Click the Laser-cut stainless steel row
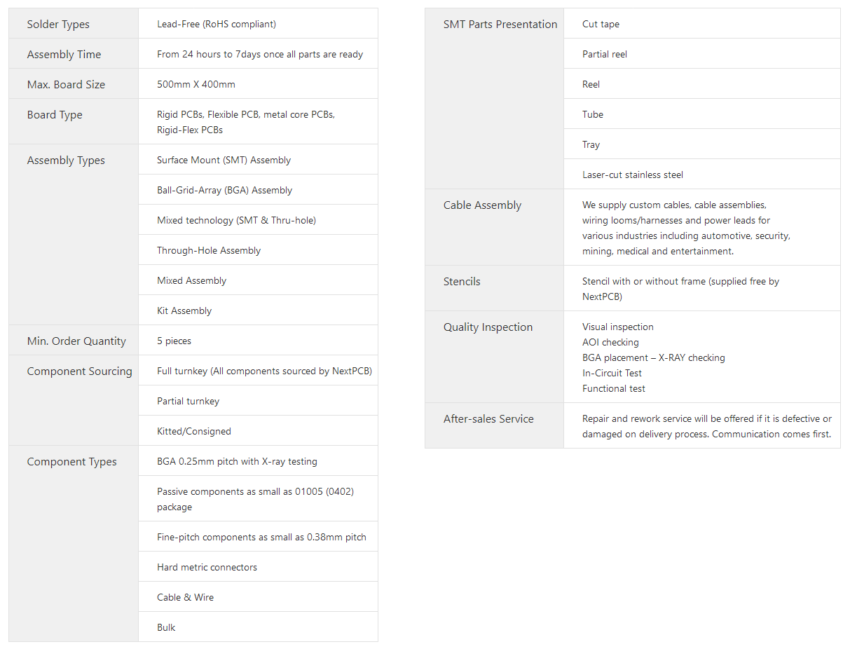This screenshot has height=649, width=850. point(633,174)
